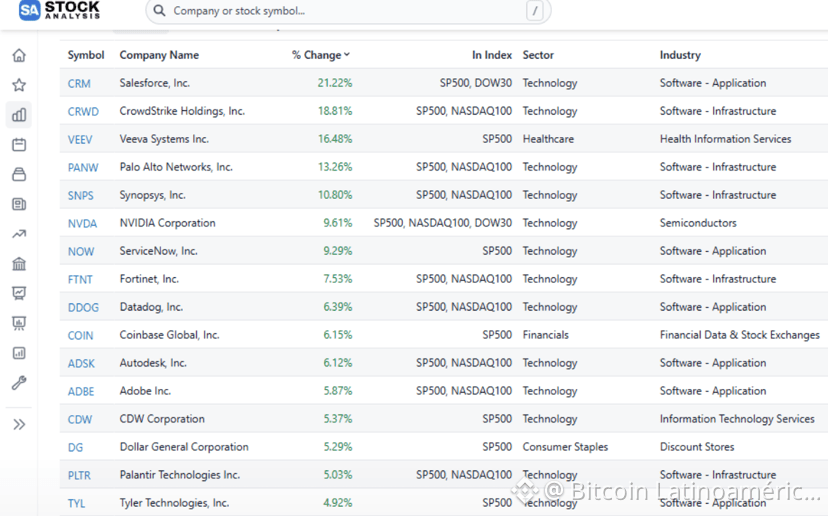Select Information Technology Services industry cell
828x516 pixels.
tap(737, 419)
